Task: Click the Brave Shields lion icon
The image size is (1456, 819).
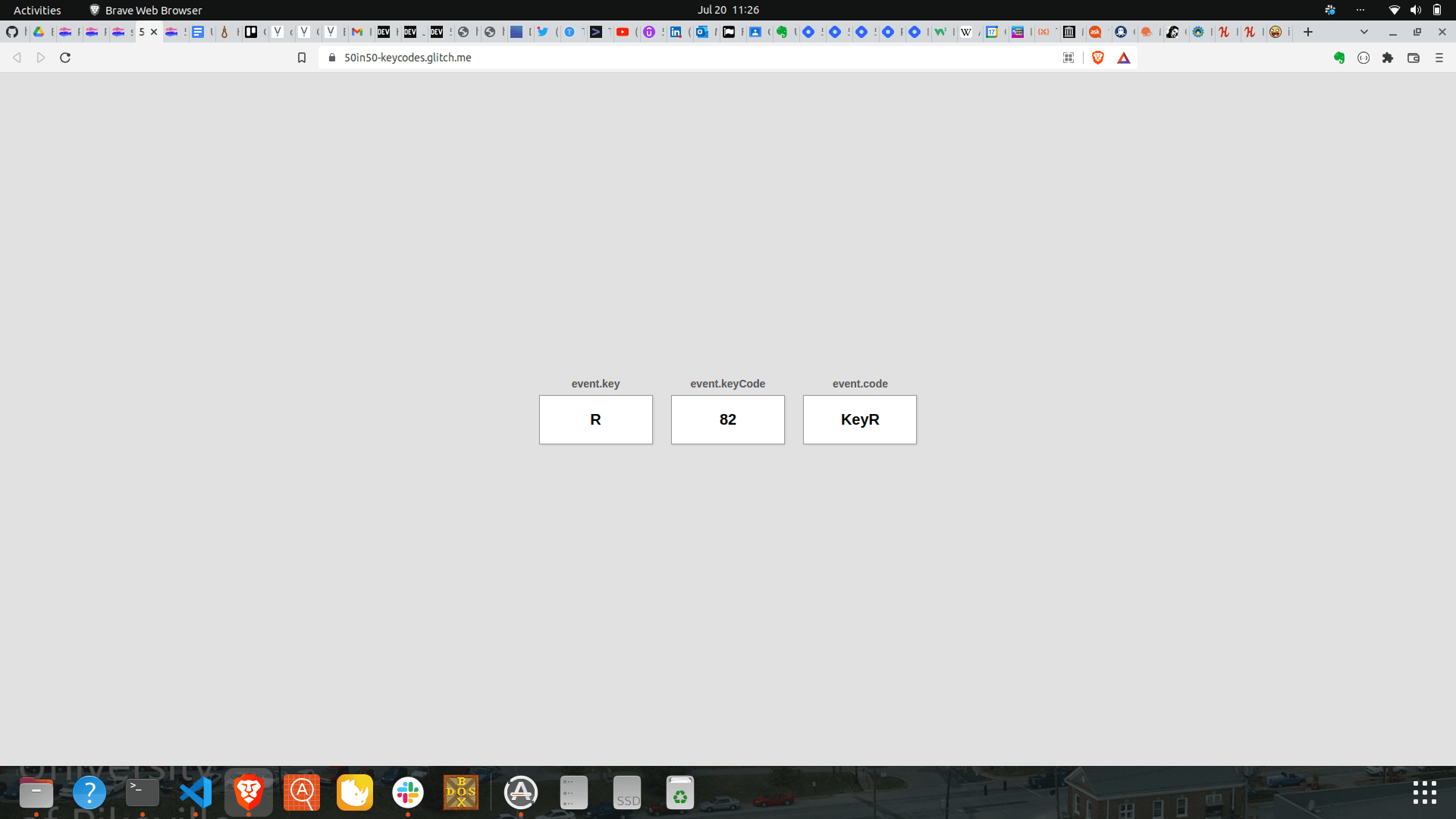Action: click(1097, 58)
